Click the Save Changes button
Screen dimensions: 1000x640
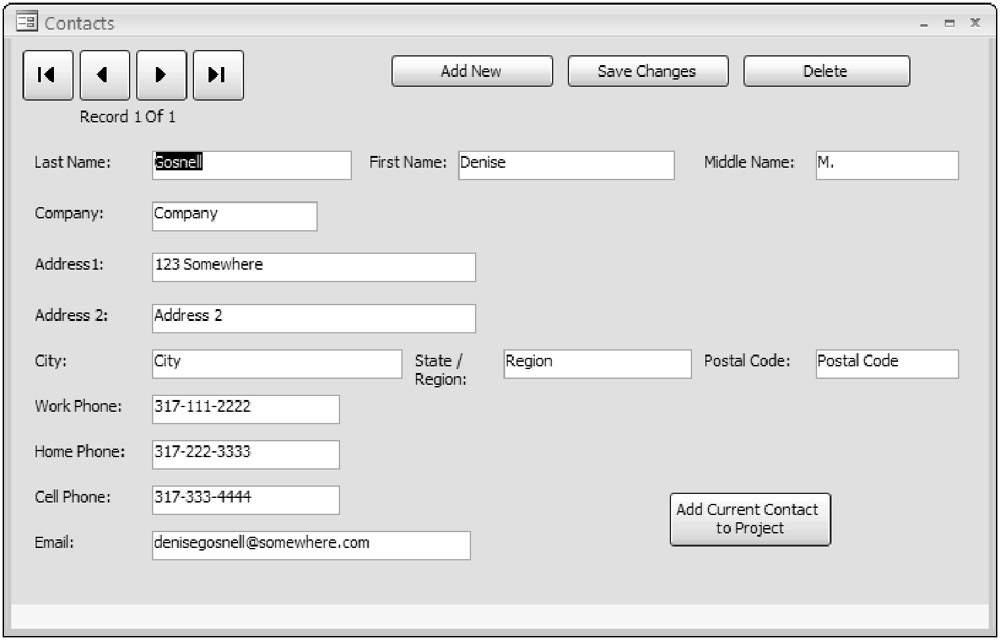647,71
